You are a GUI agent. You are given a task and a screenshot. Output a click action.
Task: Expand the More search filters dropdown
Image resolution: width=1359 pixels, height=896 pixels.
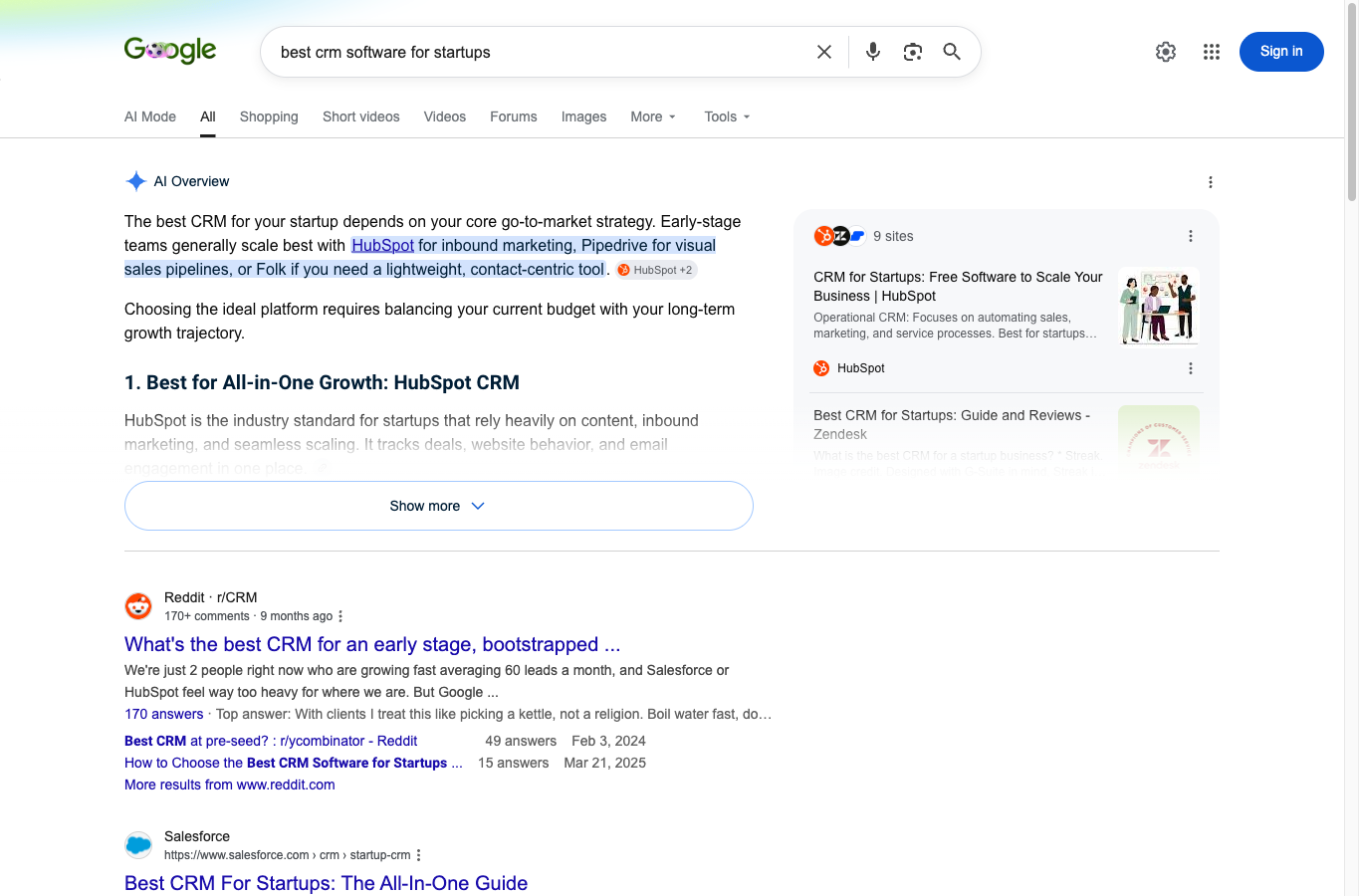(x=653, y=116)
